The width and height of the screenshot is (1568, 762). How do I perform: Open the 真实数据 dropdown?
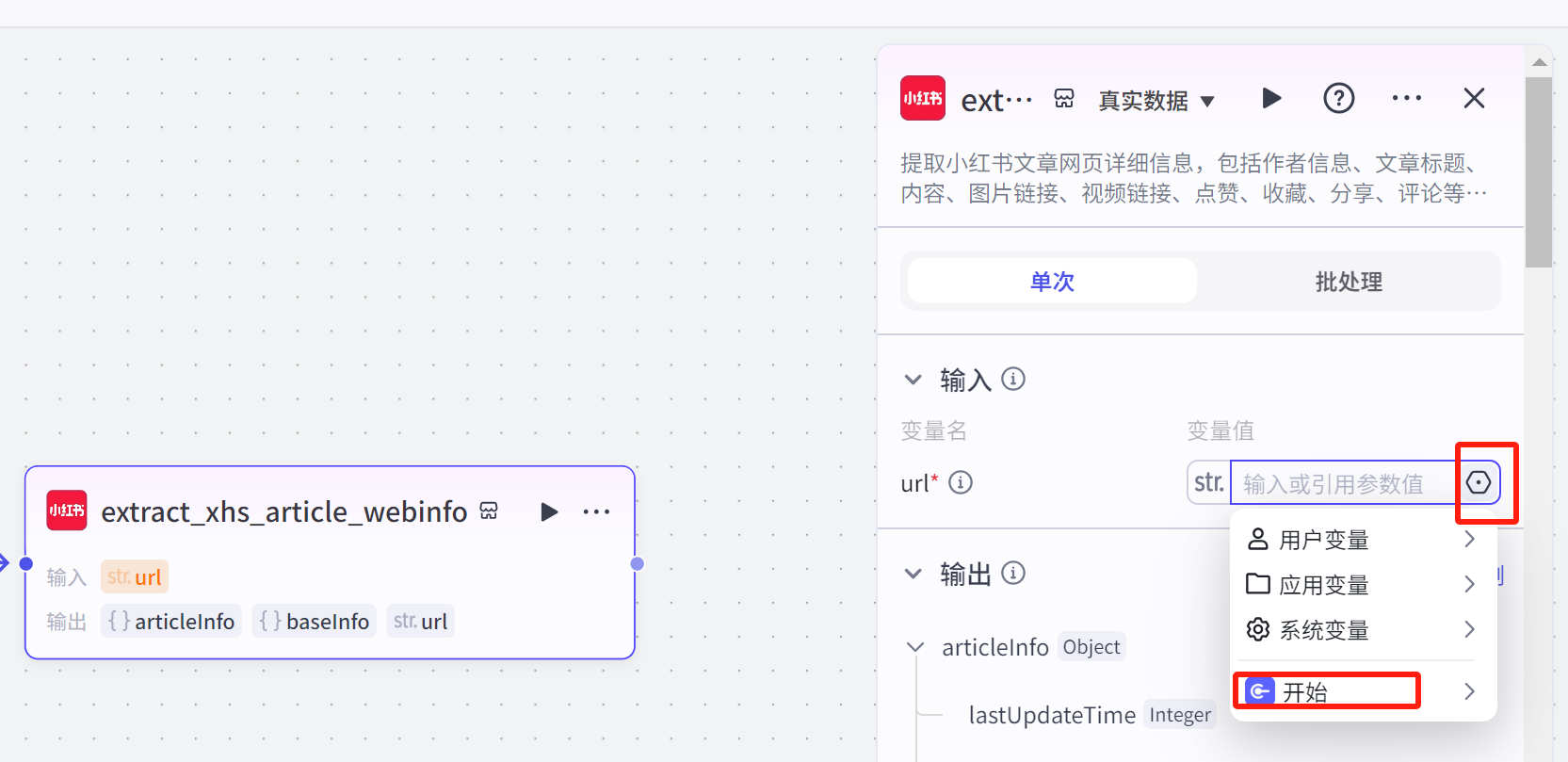1156,101
